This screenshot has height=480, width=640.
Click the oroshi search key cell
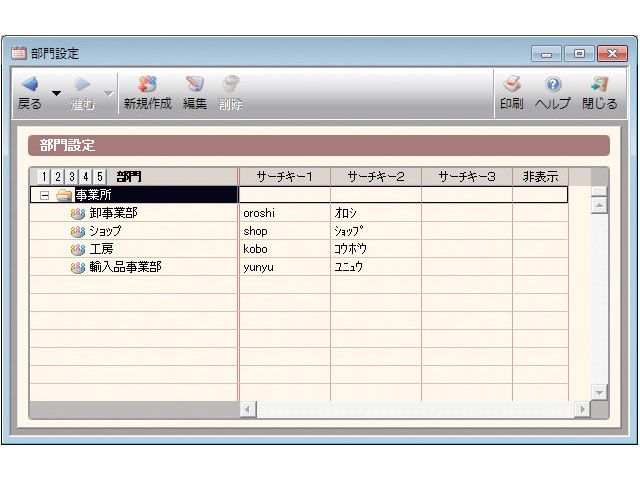(x=284, y=213)
